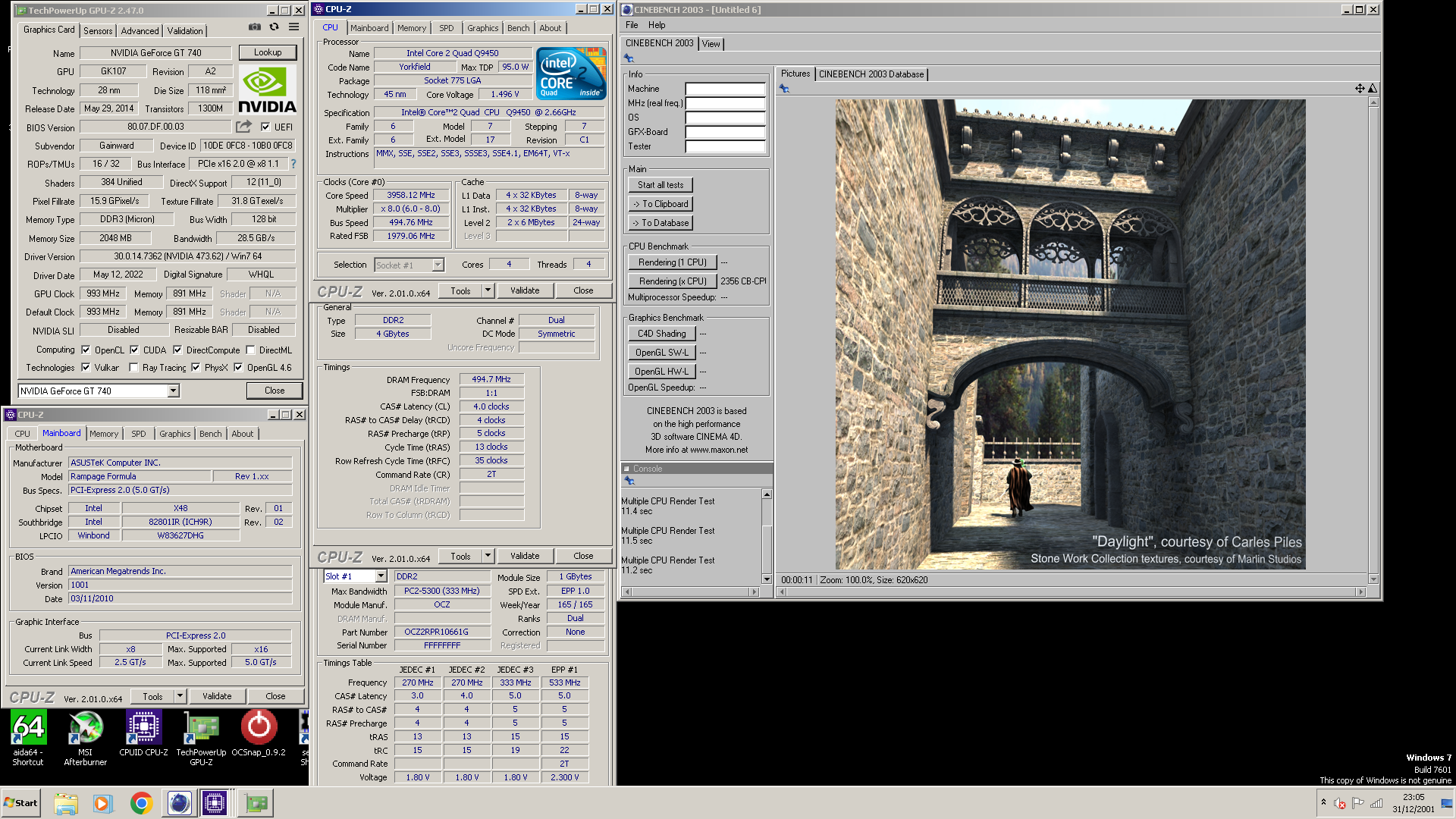The width and height of the screenshot is (1456, 819).
Task: Click BIOS export share icon in GPU-Z
Action: [243, 127]
